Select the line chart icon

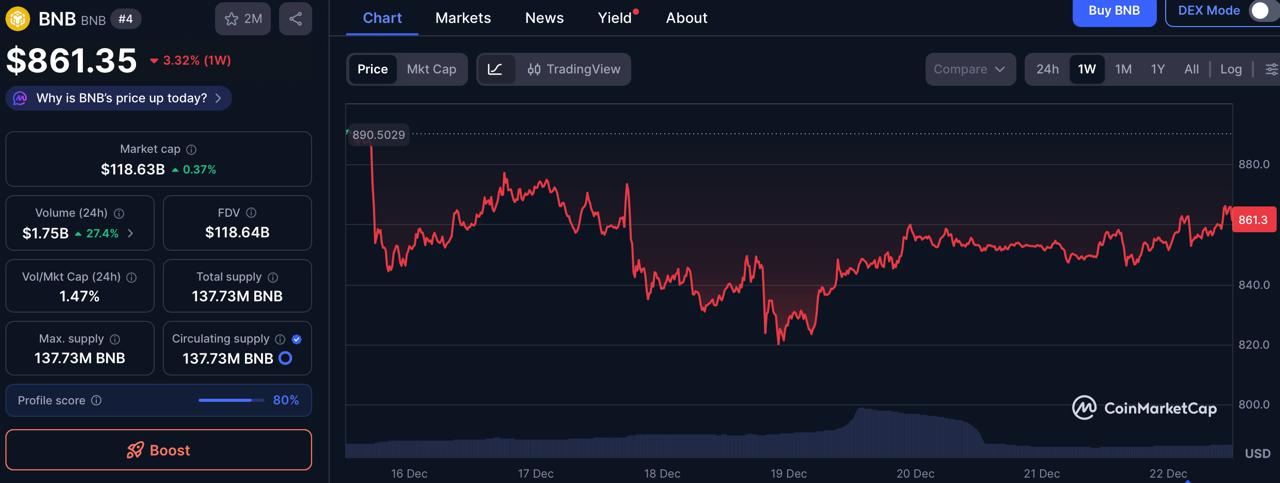(x=495, y=69)
